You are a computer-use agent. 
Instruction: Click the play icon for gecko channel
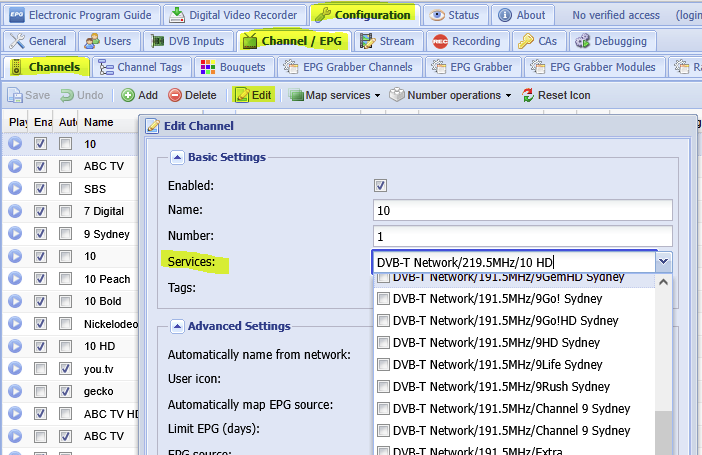(x=15, y=391)
